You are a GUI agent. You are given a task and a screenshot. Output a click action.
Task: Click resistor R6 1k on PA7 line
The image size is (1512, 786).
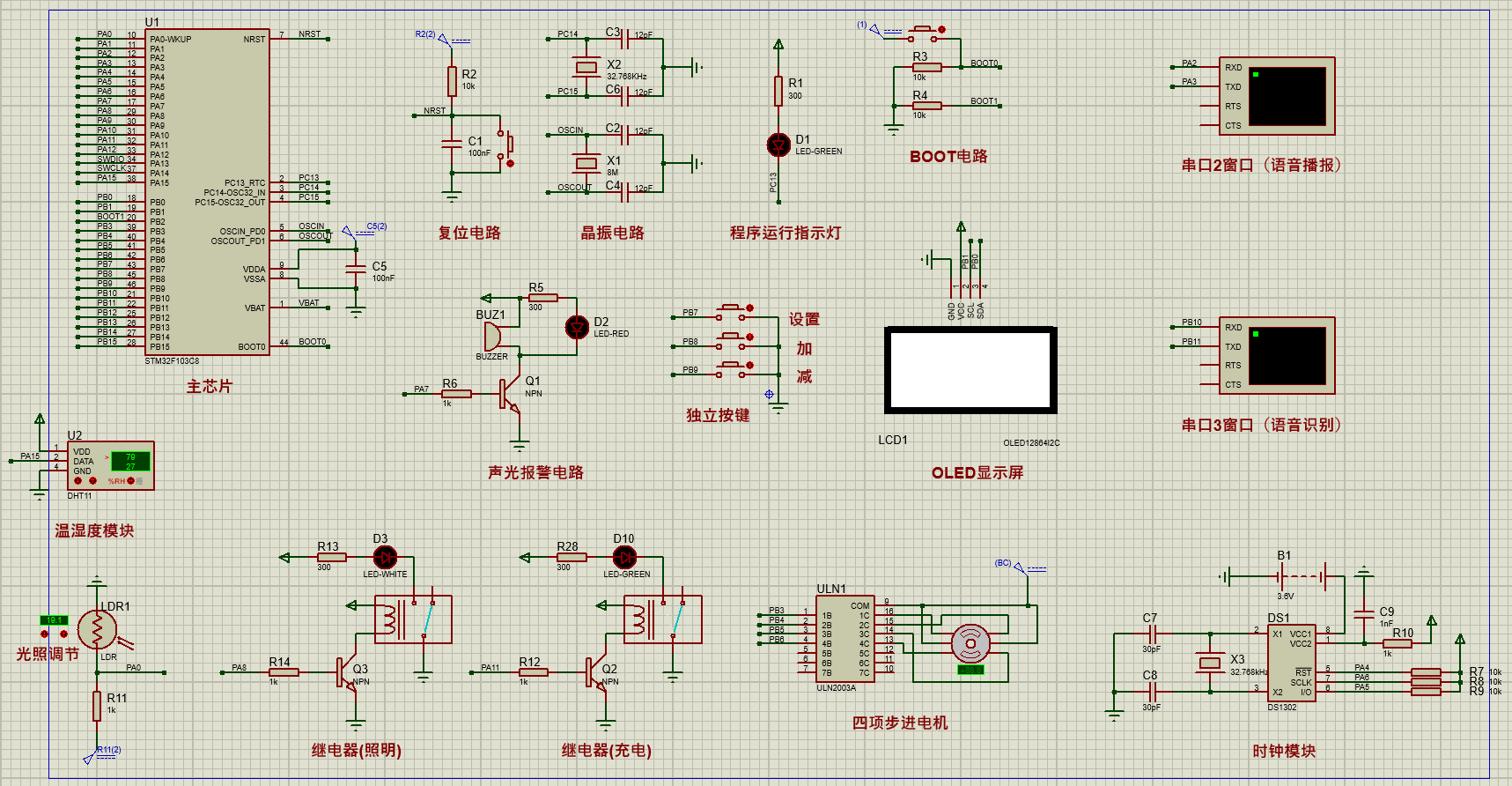pyautogui.click(x=456, y=394)
